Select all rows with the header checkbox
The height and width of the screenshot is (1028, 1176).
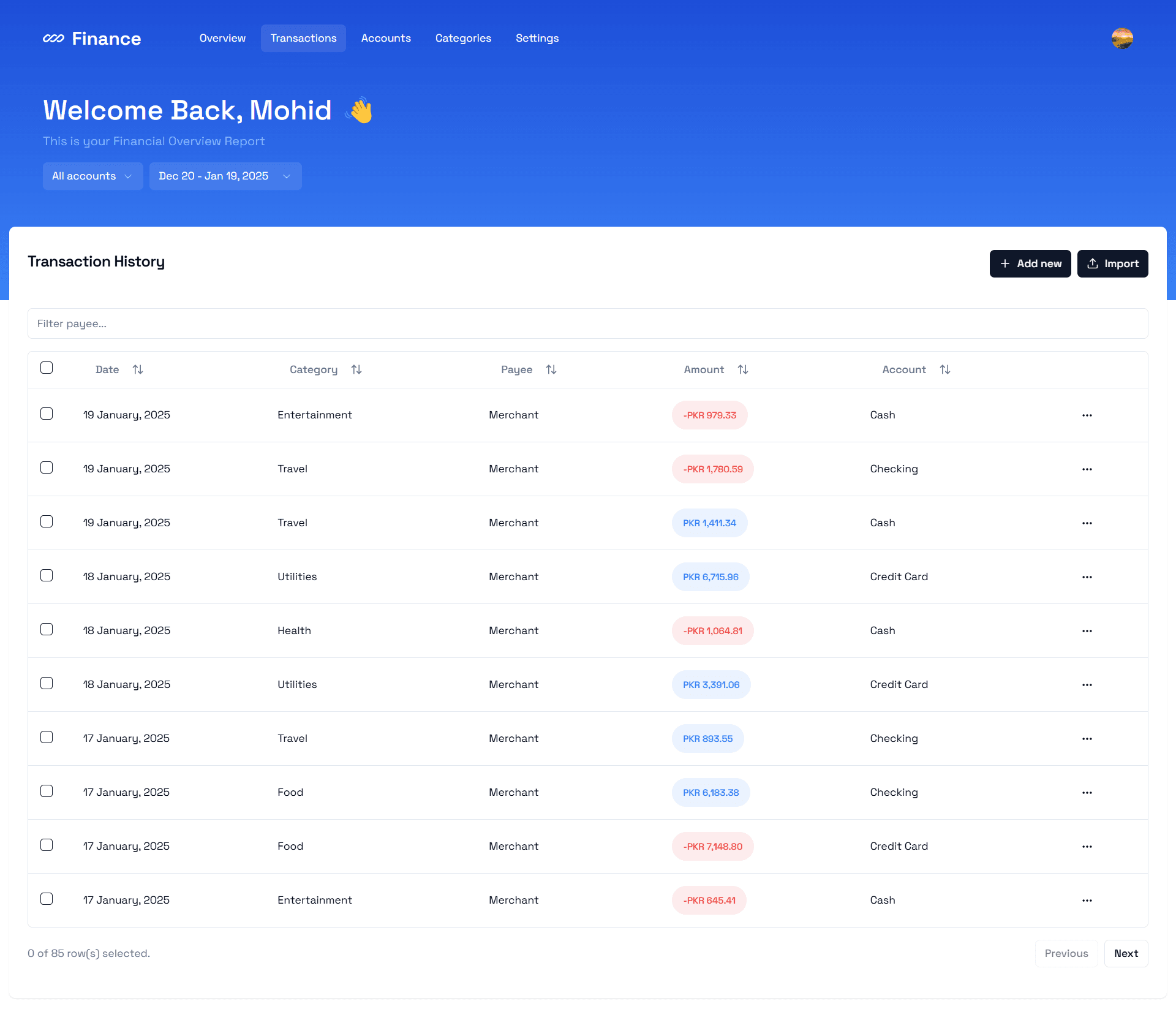(47, 367)
